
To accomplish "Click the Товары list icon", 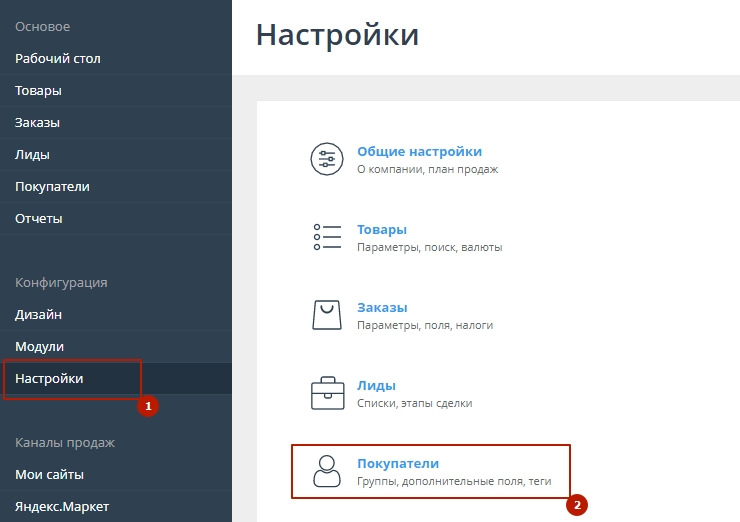I will (327, 237).
